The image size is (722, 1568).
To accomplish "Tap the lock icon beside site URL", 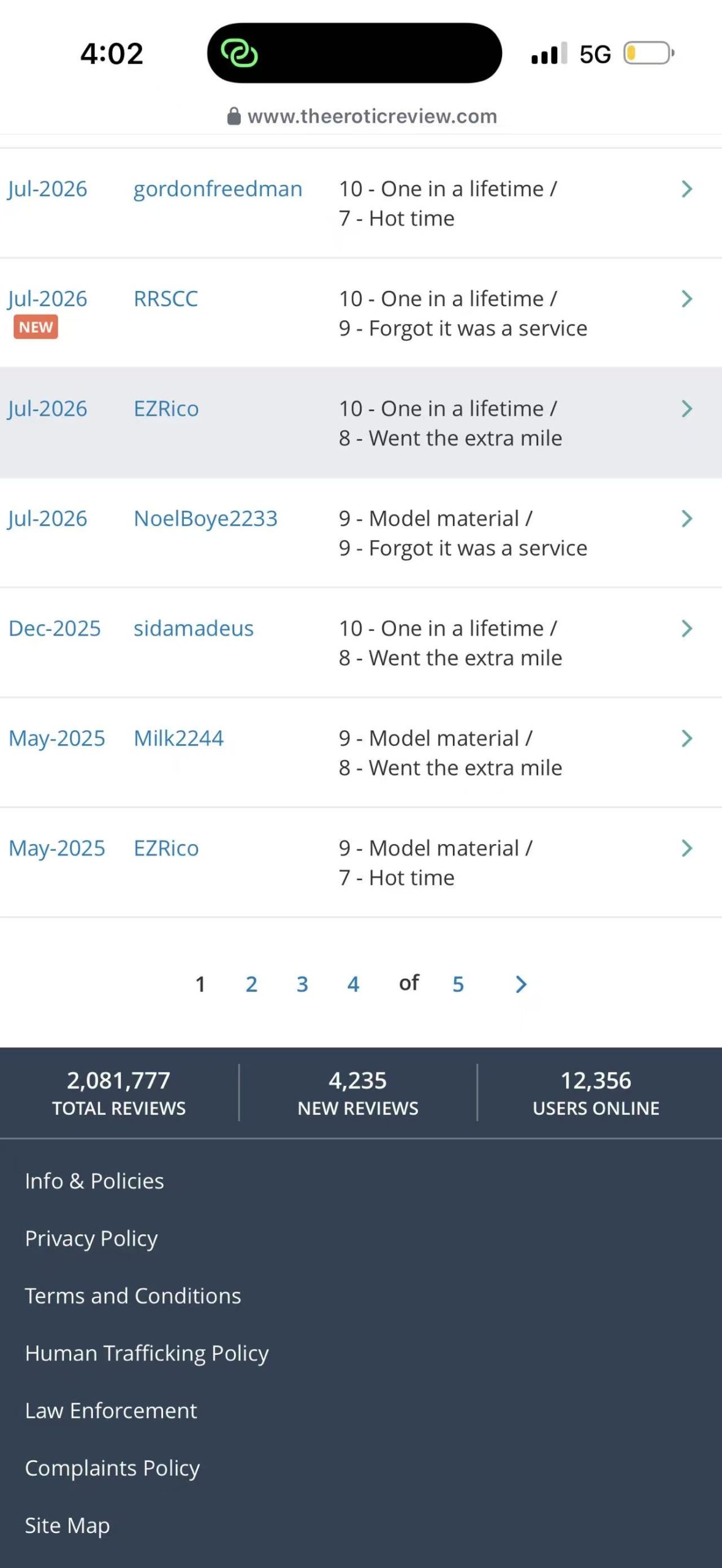I will click(x=234, y=116).
